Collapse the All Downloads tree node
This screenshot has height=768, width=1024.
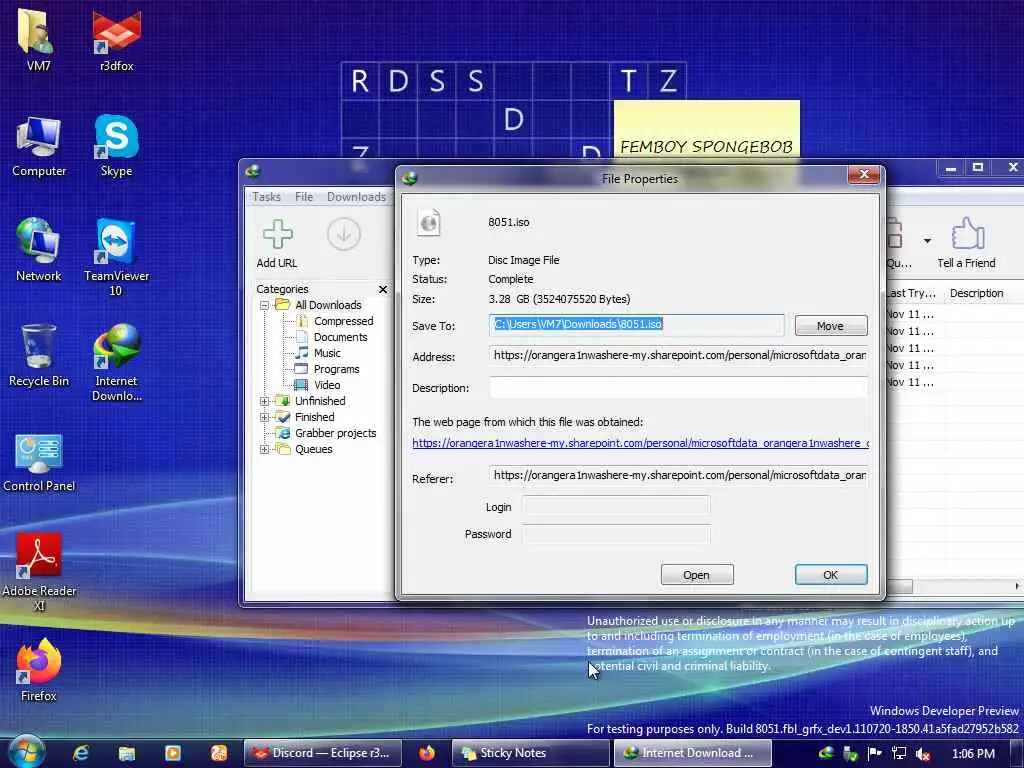pyautogui.click(x=264, y=305)
